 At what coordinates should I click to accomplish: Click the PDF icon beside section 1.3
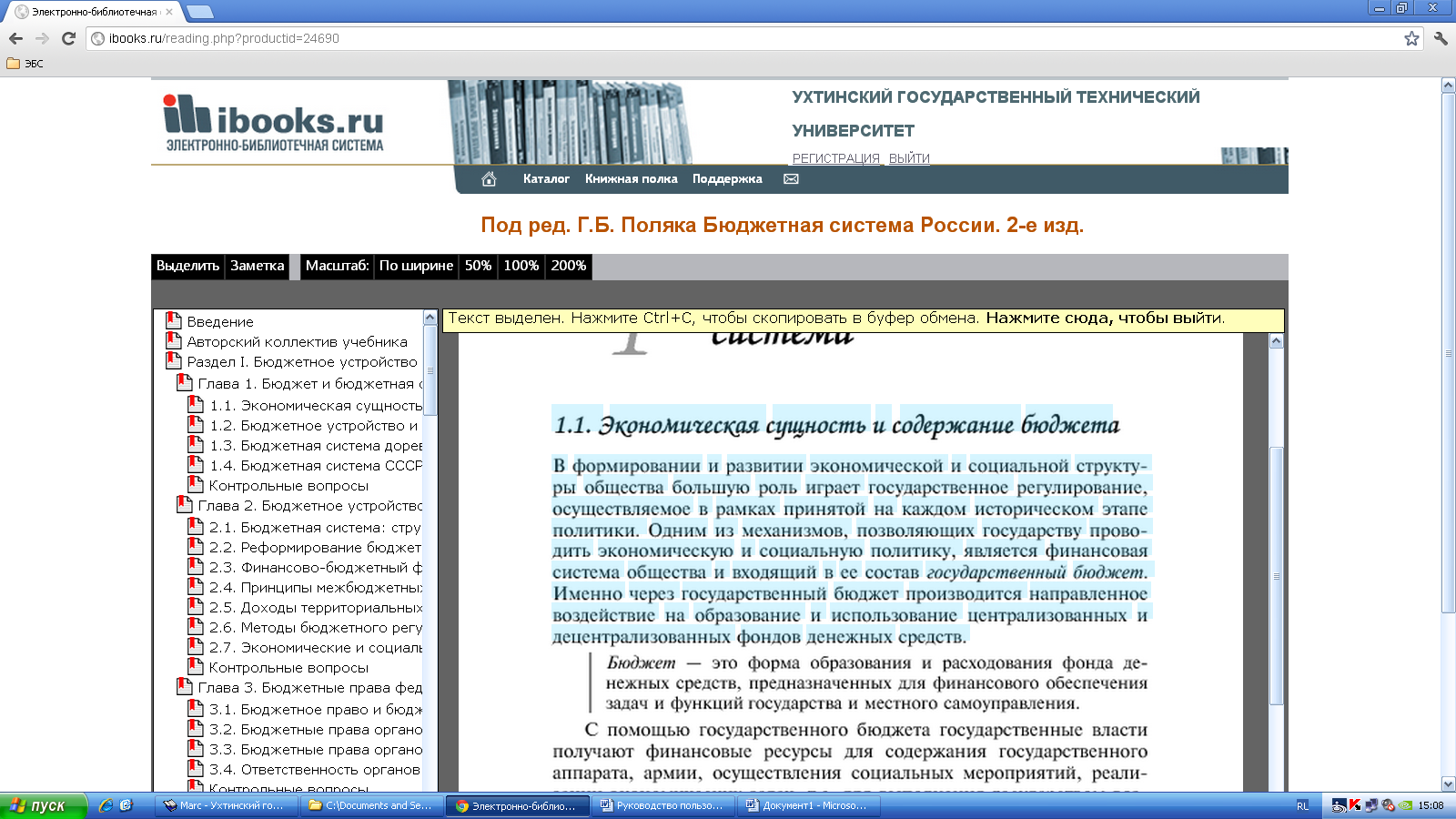(x=196, y=444)
